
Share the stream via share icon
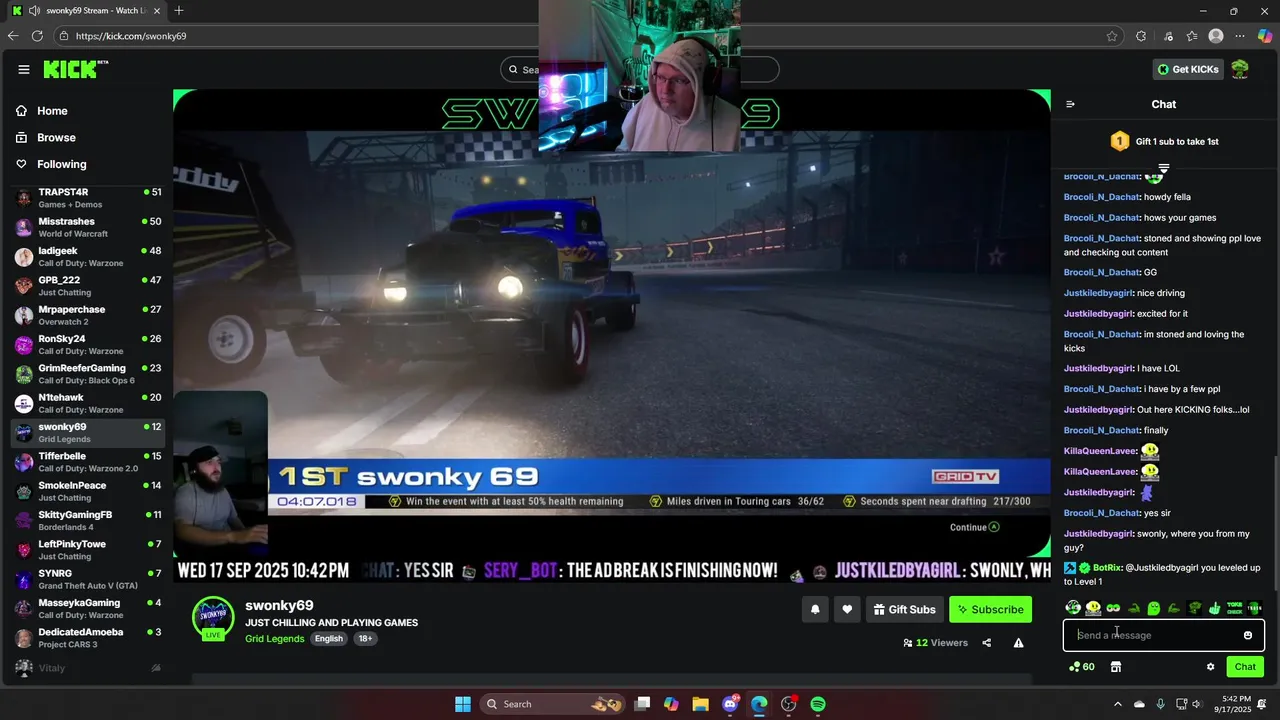tap(986, 643)
